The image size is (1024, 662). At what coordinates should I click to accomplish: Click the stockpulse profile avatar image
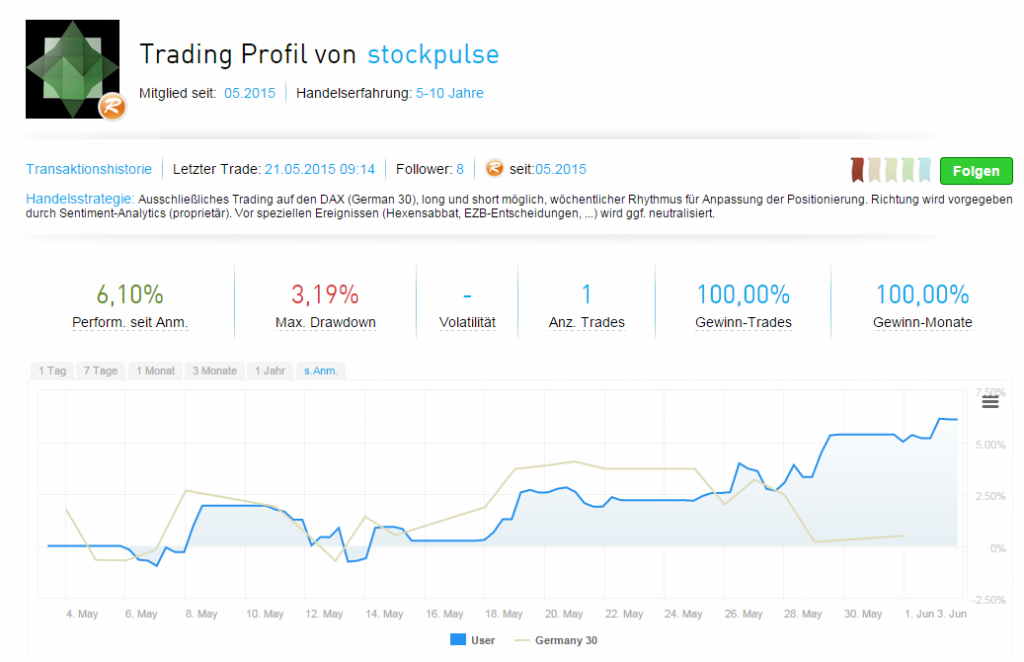70,66
